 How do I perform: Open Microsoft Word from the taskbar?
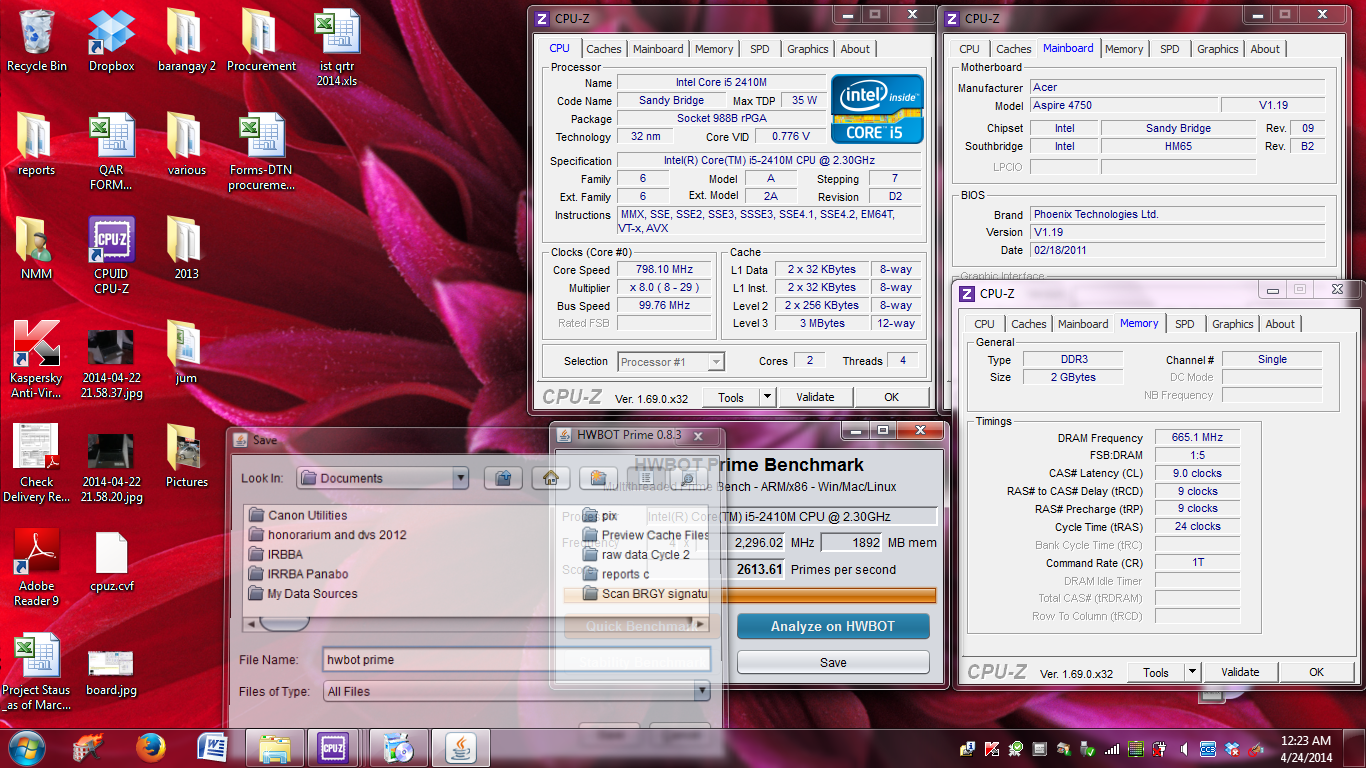click(x=212, y=747)
